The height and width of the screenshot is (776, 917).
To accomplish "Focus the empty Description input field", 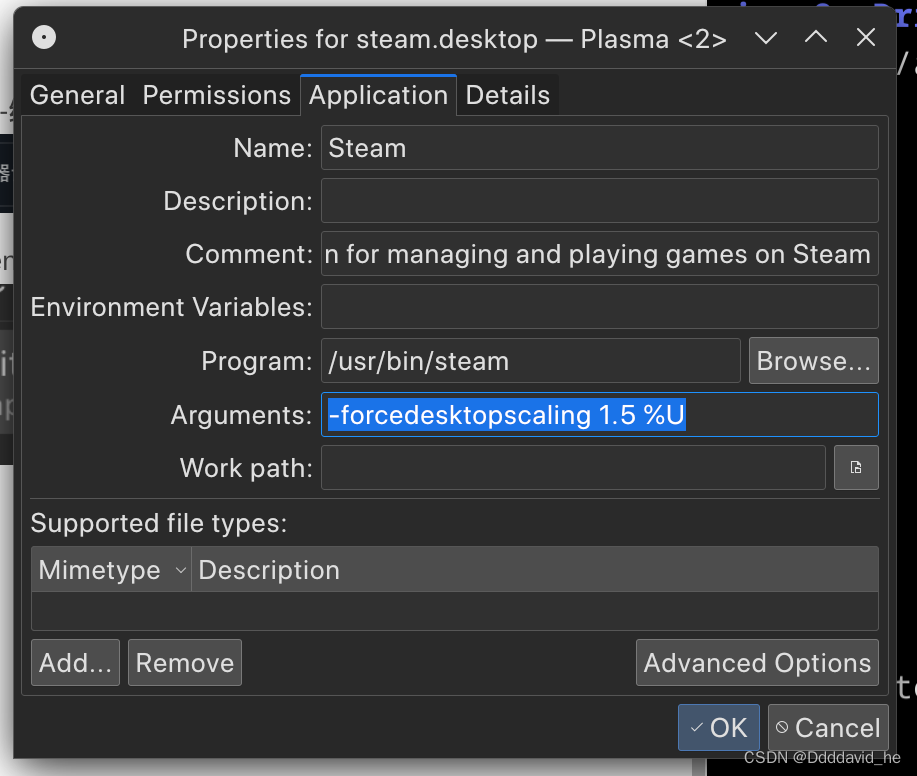I will pos(599,201).
